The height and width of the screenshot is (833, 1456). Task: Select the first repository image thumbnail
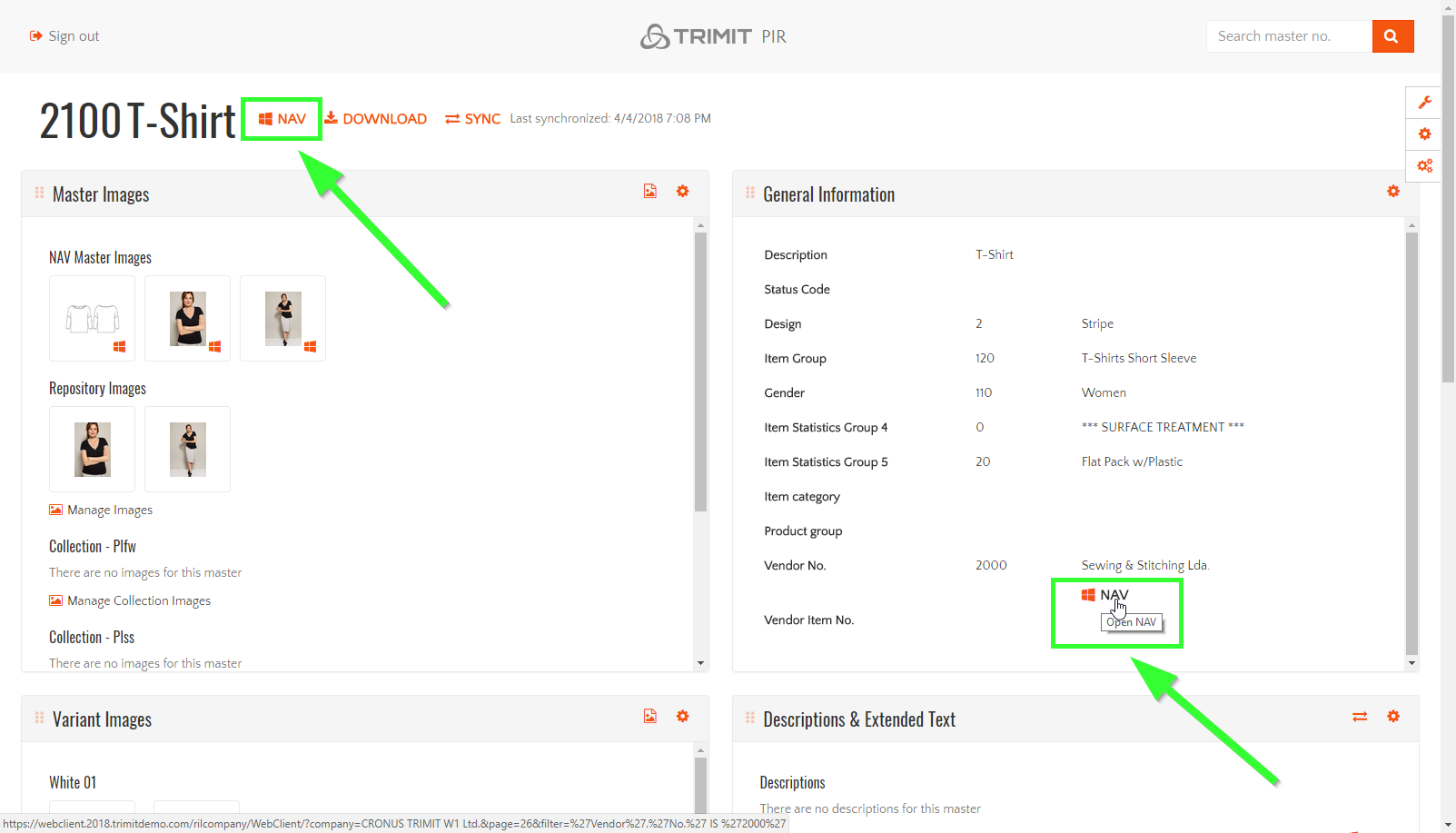(93, 450)
